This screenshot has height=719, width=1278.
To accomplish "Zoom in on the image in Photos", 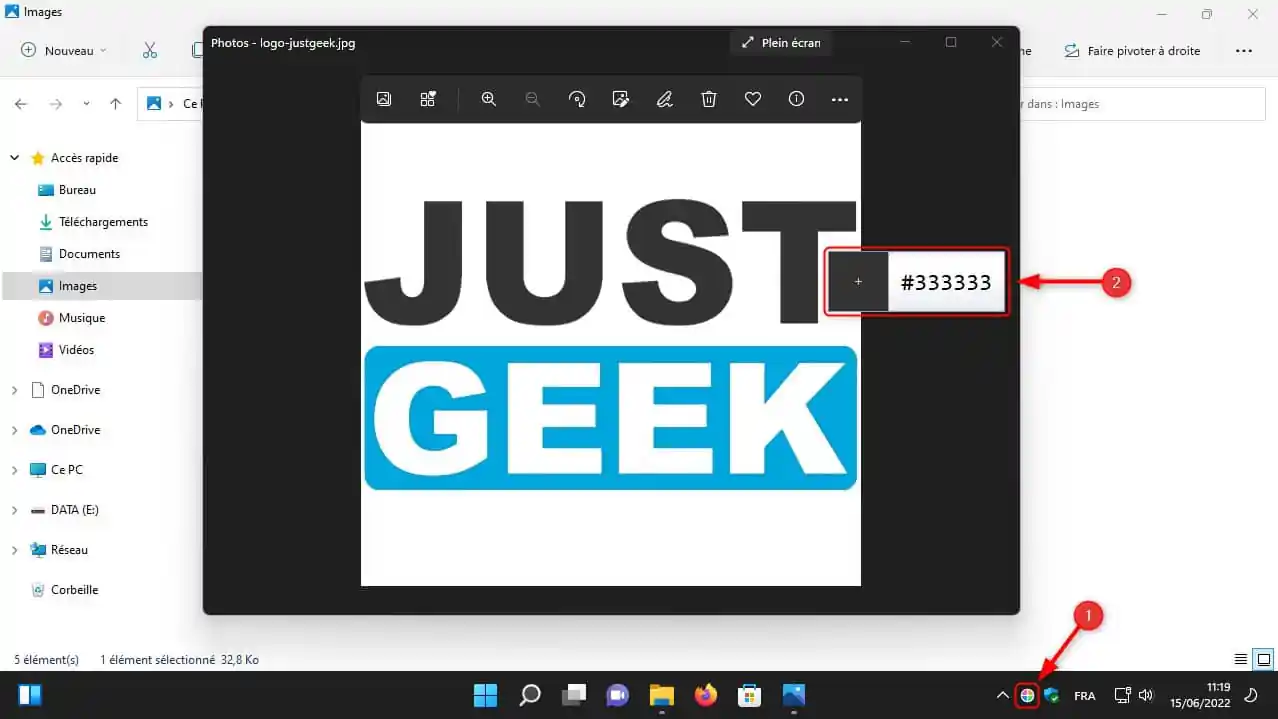I will (x=489, y=99).
